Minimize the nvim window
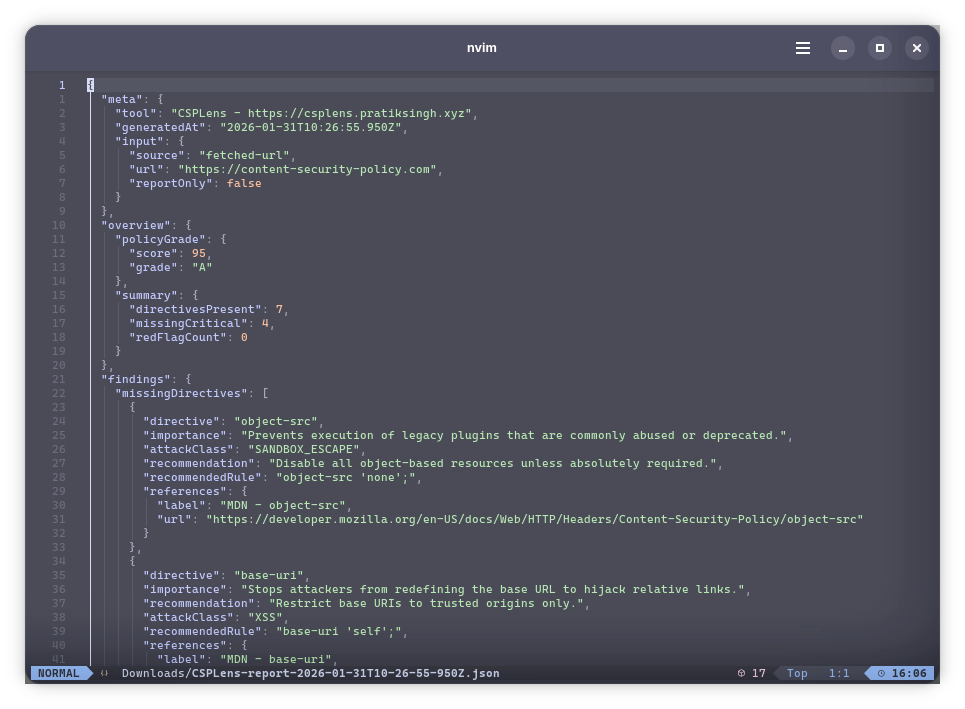 [843, 48]
